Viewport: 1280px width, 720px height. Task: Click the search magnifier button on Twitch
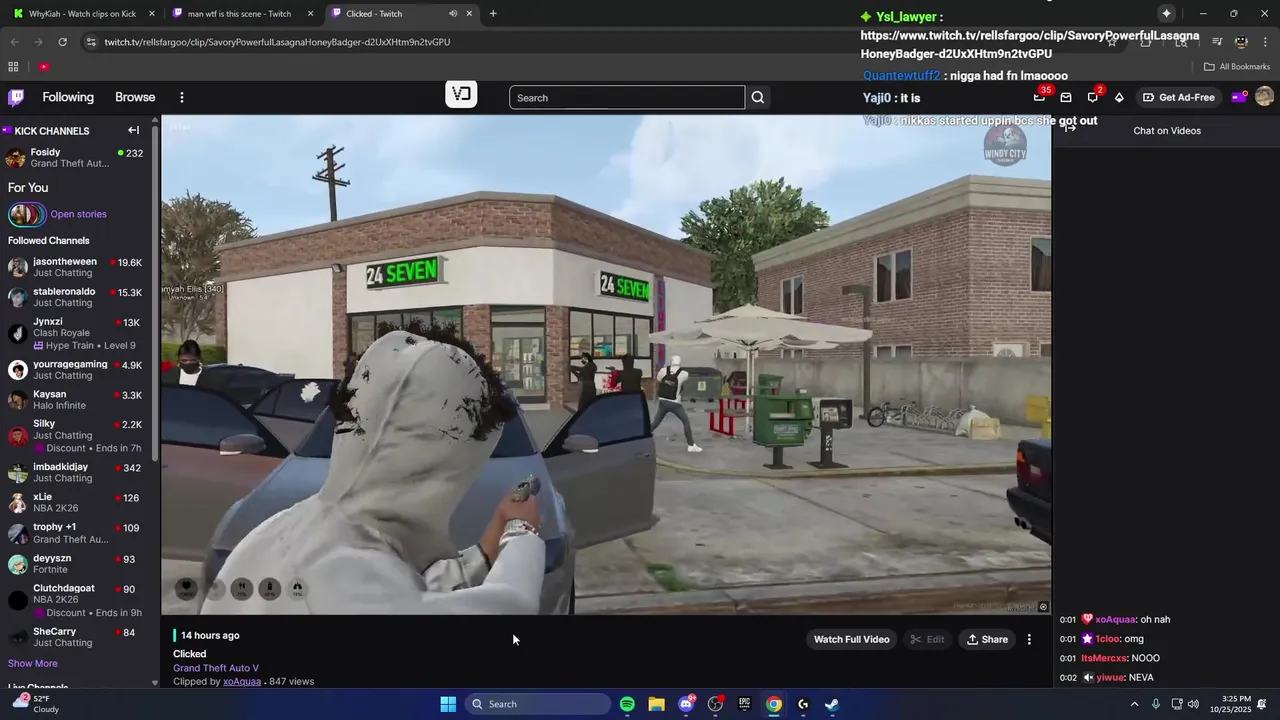tap(758, 97)
